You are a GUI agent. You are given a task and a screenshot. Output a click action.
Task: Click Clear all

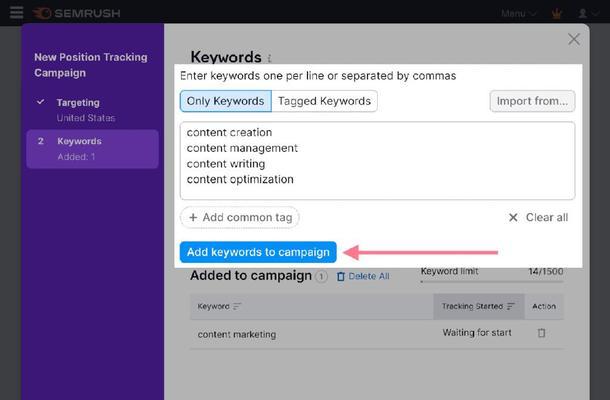[538, 217]
